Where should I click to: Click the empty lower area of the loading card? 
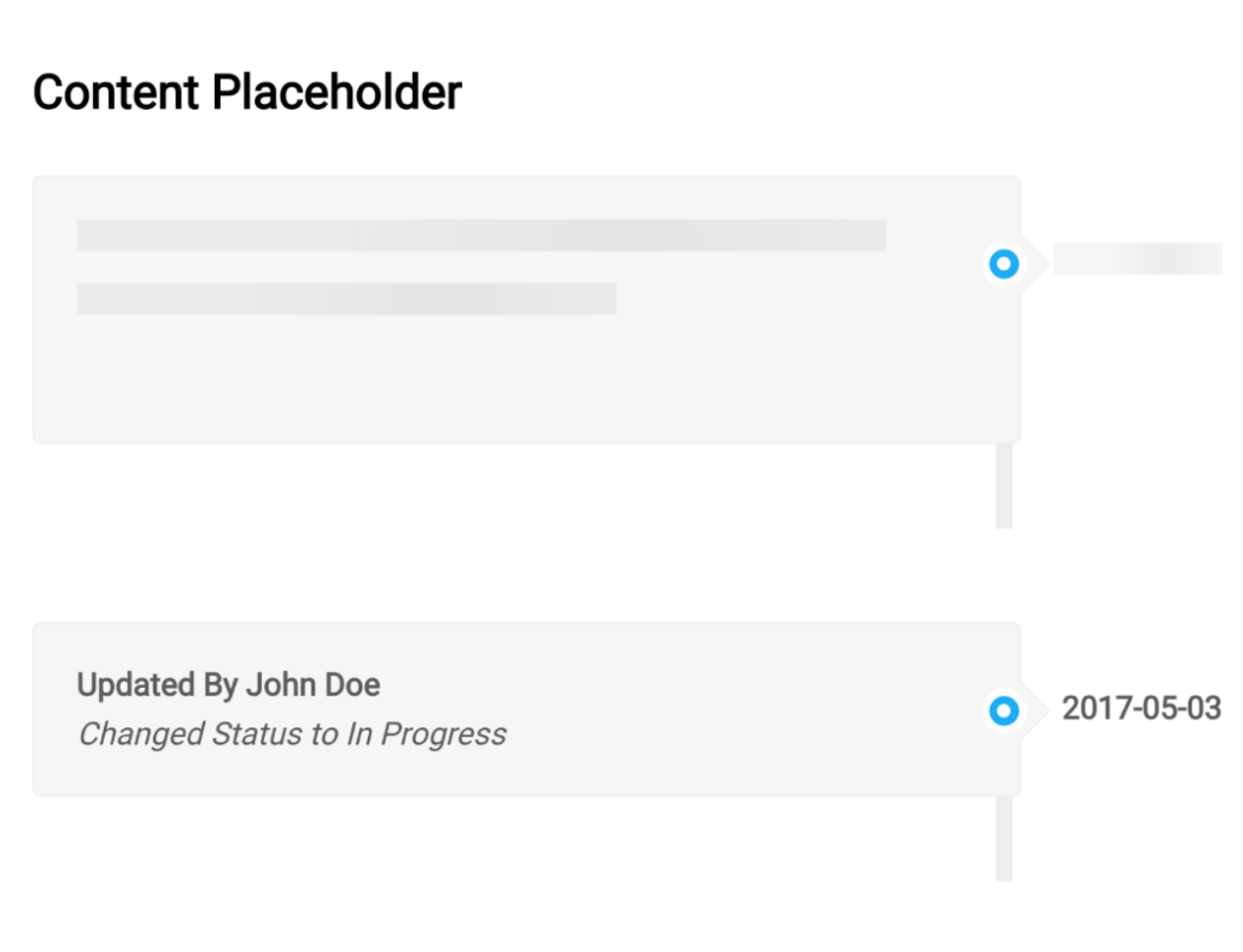click(x=495, y=386)
